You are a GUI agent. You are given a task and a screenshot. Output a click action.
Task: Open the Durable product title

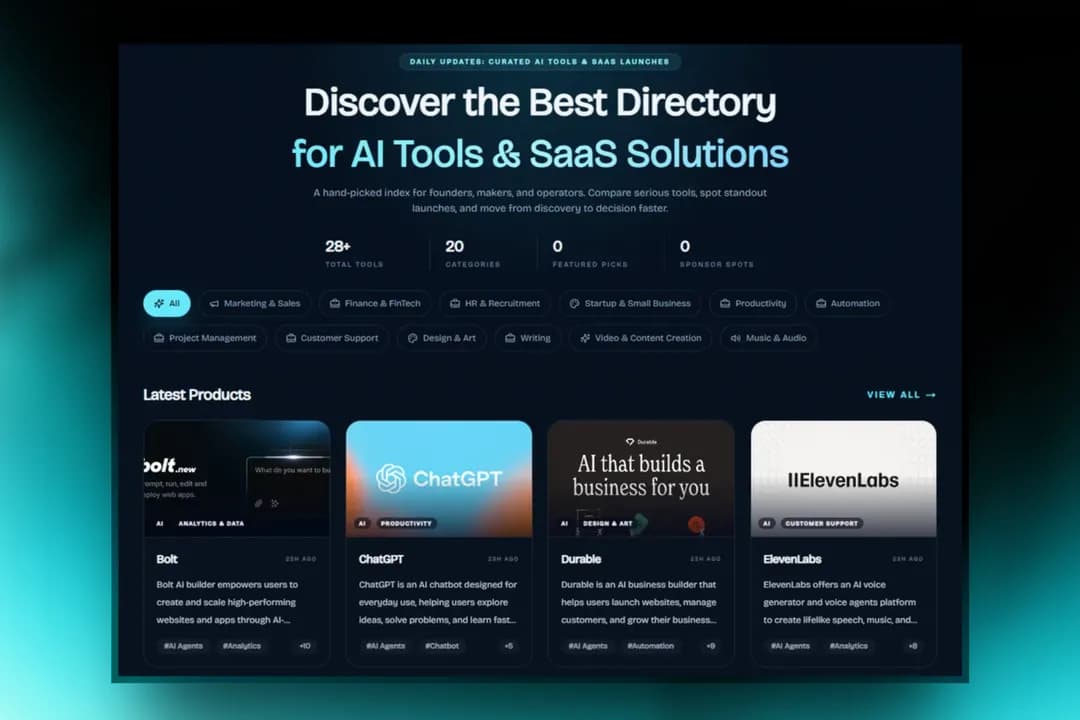coord(581,559)
